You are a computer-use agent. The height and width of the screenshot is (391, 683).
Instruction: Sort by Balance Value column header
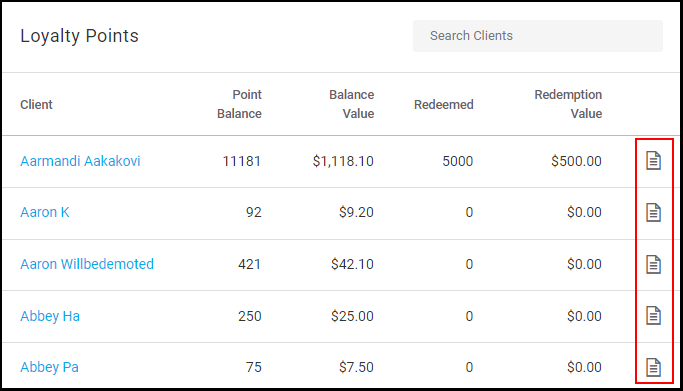point(352,104)
